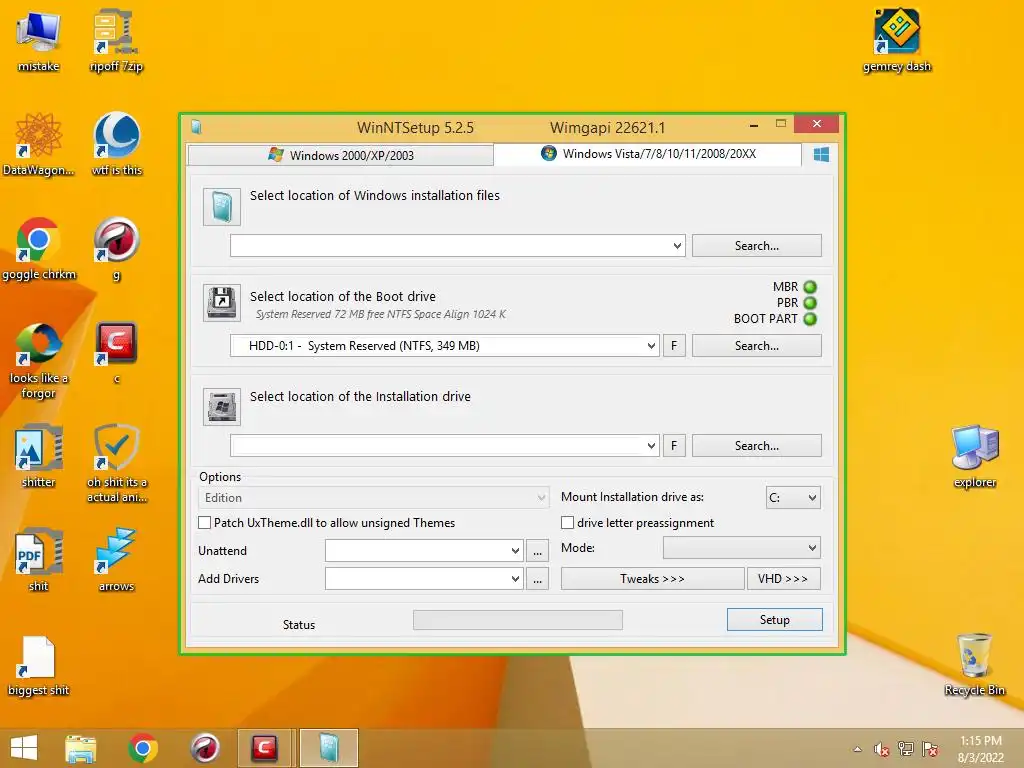Select the 'shitter' desktop icon
Image resolution: width=1024 pixels, height=768 pixels.
tap(39, 456)
